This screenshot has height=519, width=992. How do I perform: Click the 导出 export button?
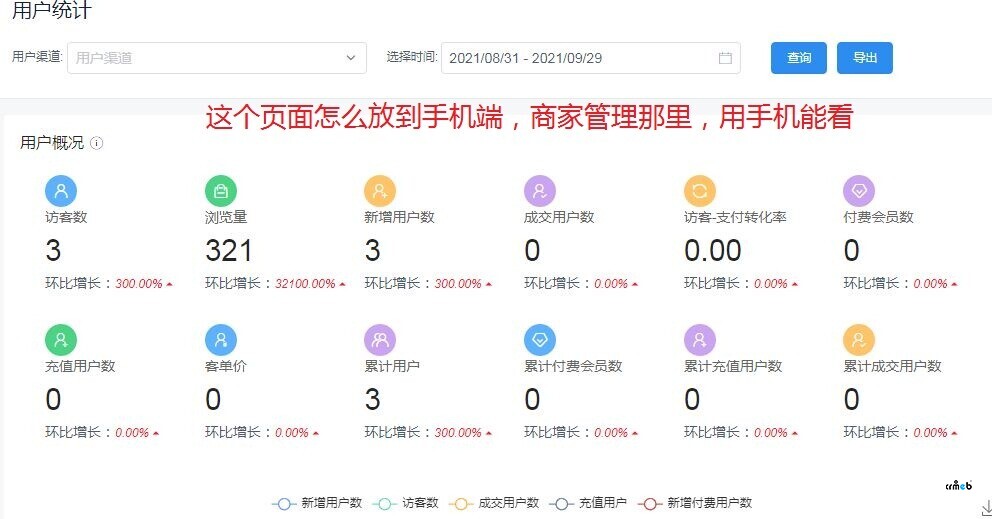click(865, 58)
